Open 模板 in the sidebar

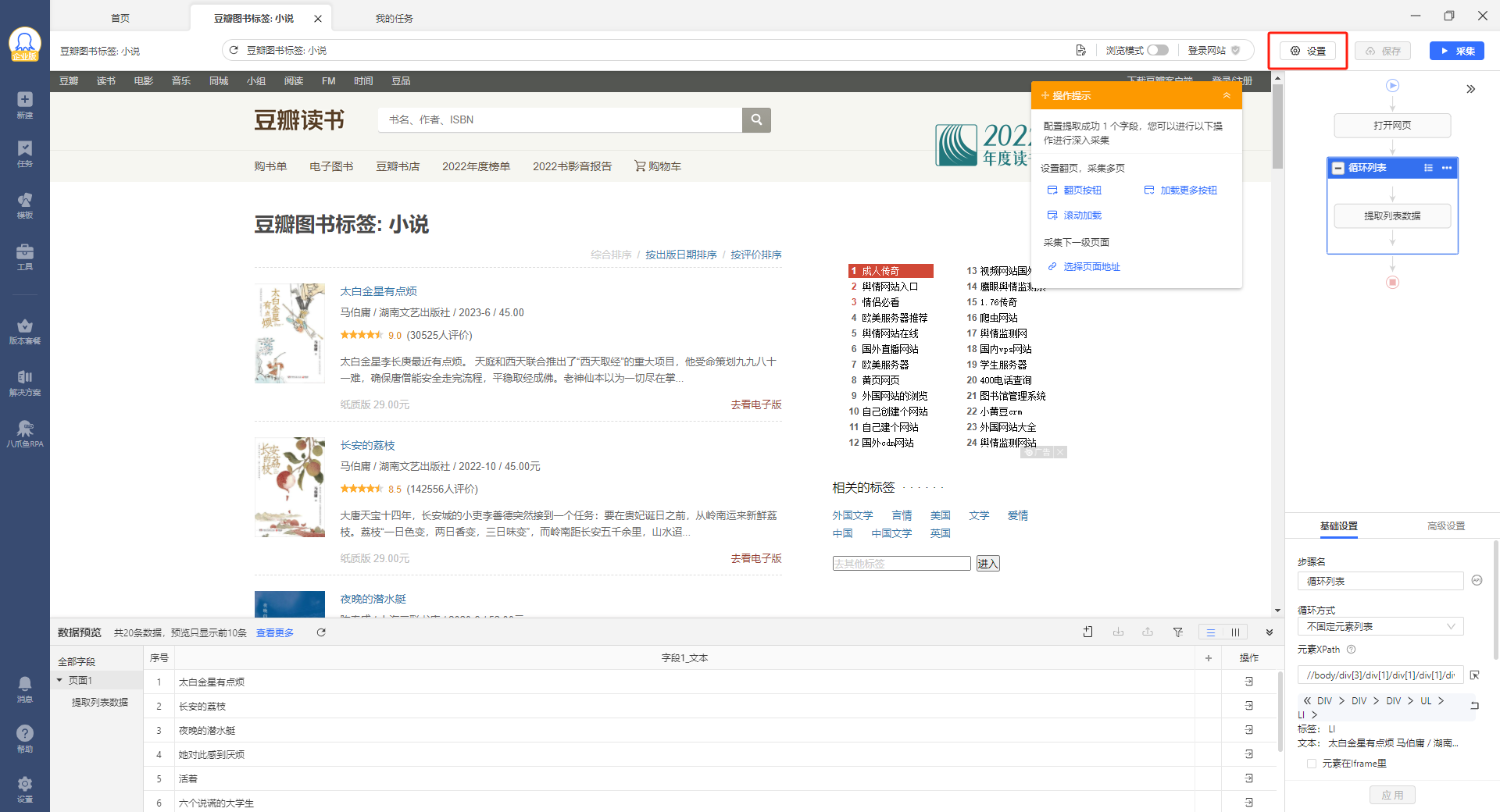point(25,205)
